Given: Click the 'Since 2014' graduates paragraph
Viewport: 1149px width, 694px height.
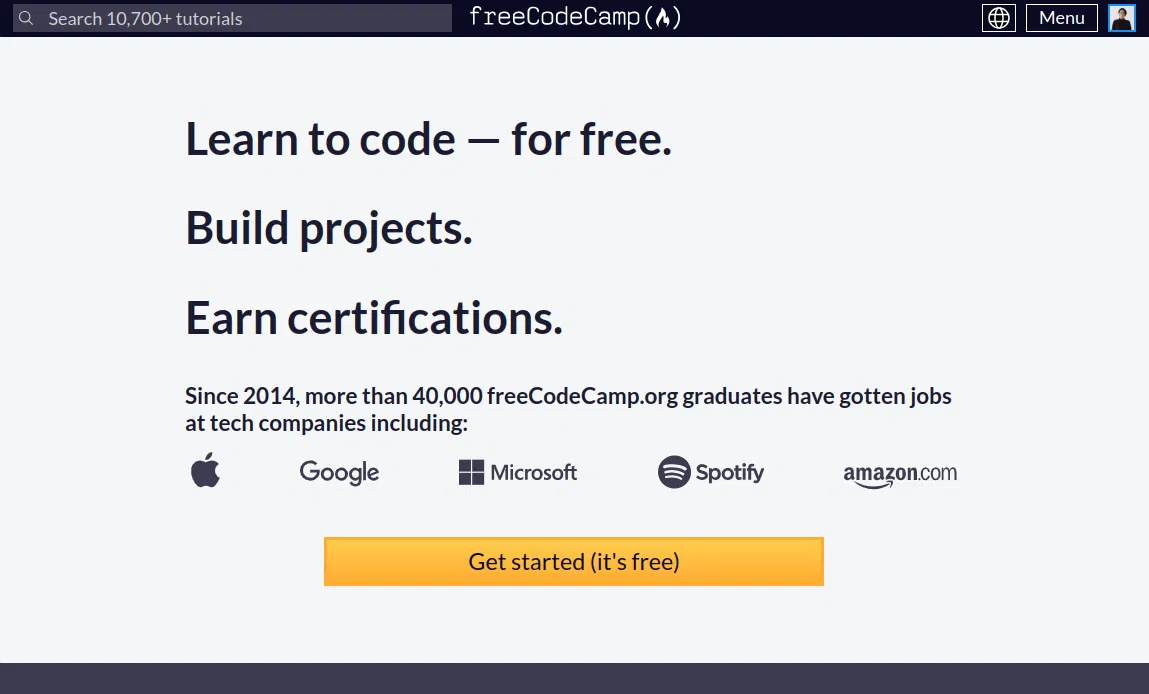Looking at the screenshot, I should (x=568, y=409).
